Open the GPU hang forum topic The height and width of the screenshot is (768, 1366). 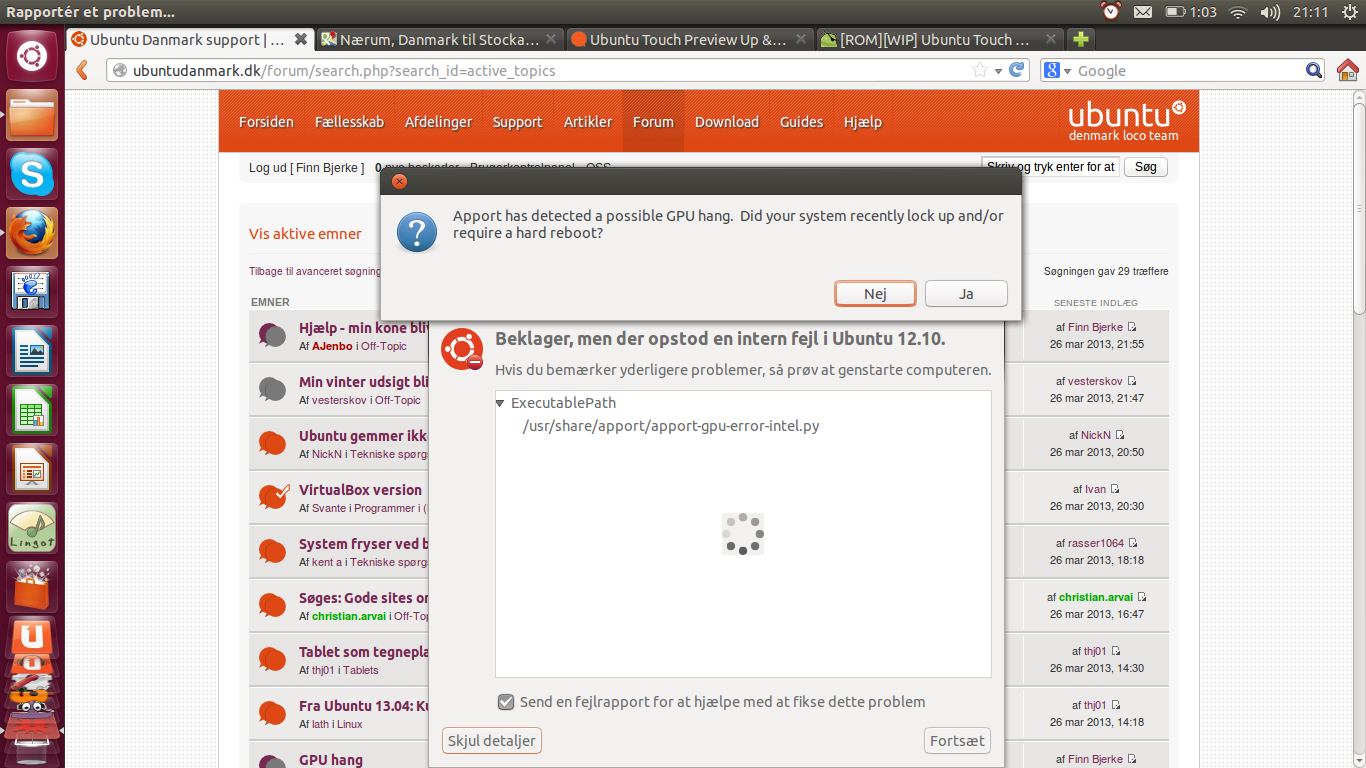point(331,760)
